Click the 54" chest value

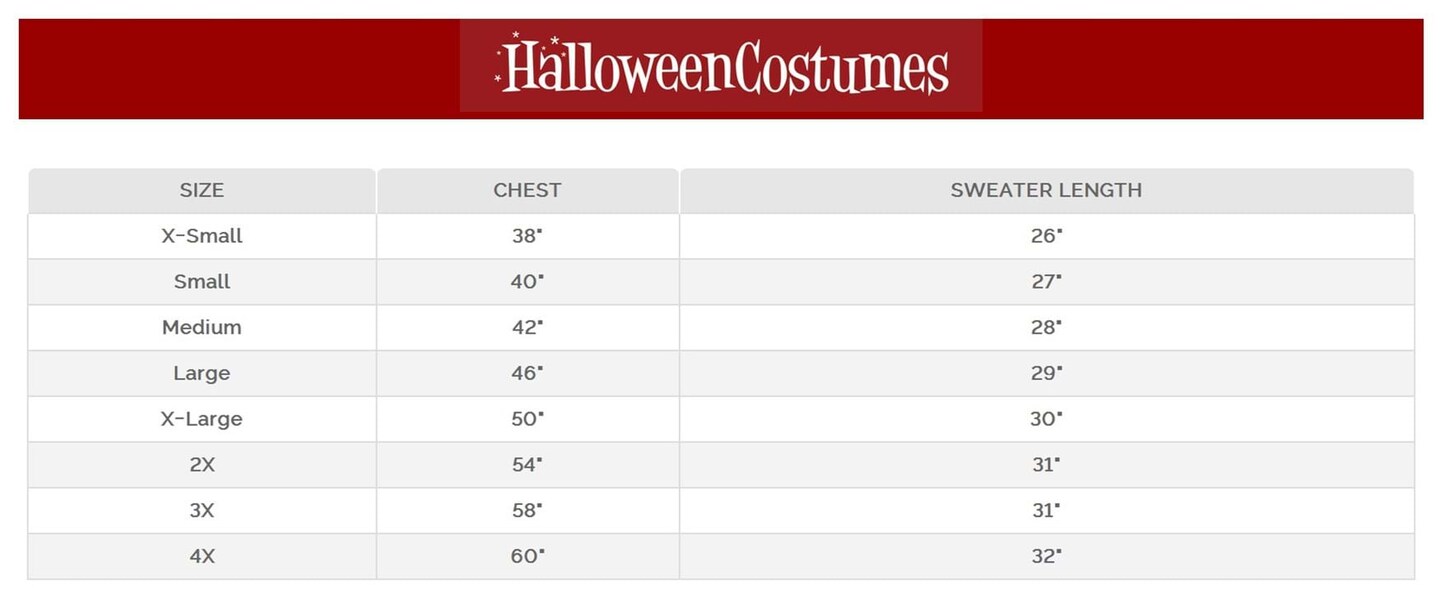[x=527, y=465]
